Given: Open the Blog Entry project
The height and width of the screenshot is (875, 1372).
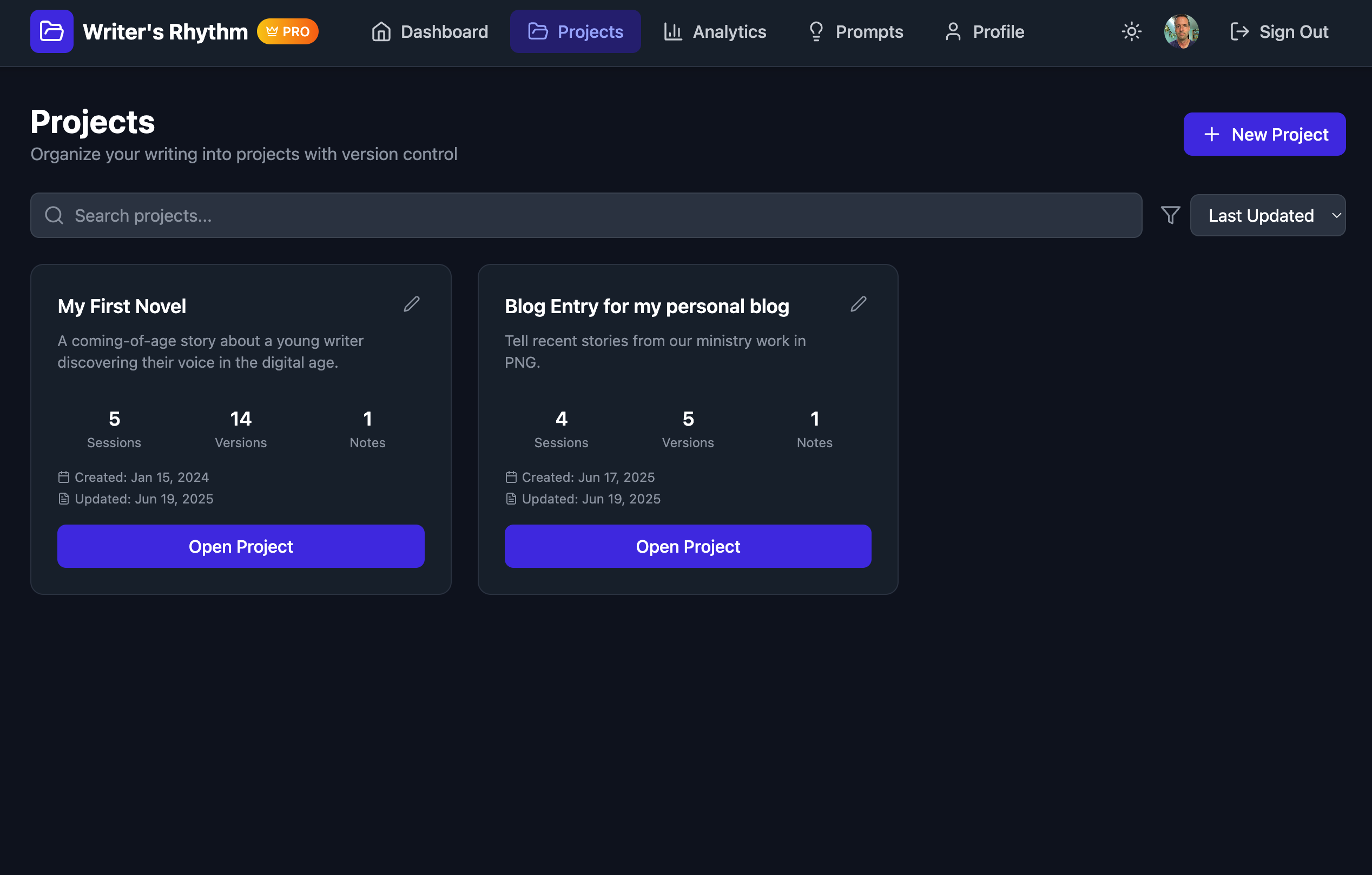Looking at the screenshot, I should 688,546.
